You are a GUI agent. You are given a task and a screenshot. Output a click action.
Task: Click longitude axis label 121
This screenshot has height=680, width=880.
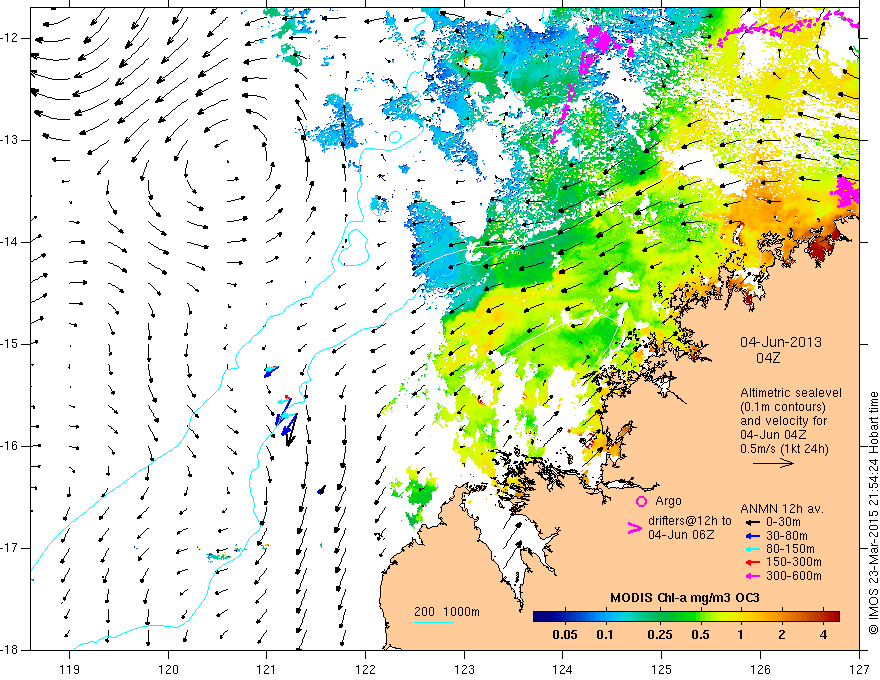(x=267, y=669)
